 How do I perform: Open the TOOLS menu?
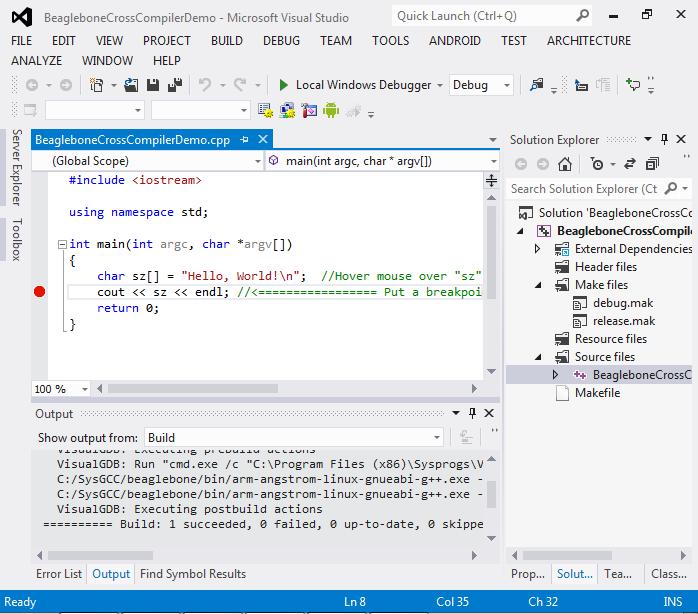click(390, 41)
